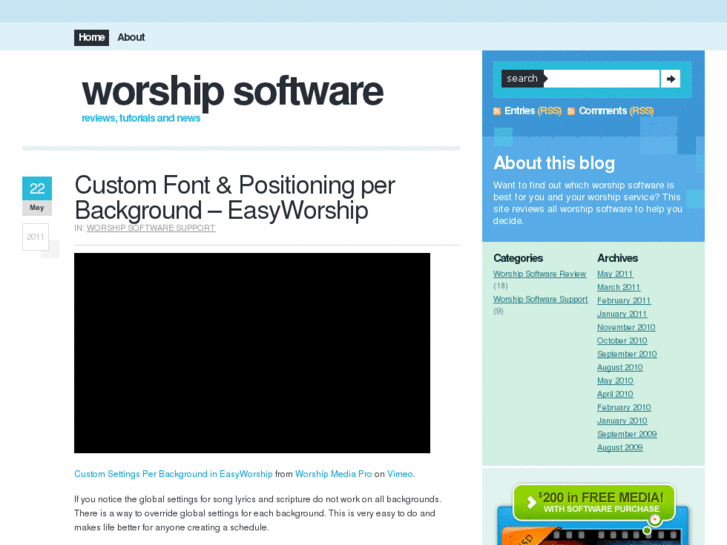Image resolution: width=727 pixels, height=545 pixels.
Task: Open April 2010 archive
Action: (x=615, y=394)
